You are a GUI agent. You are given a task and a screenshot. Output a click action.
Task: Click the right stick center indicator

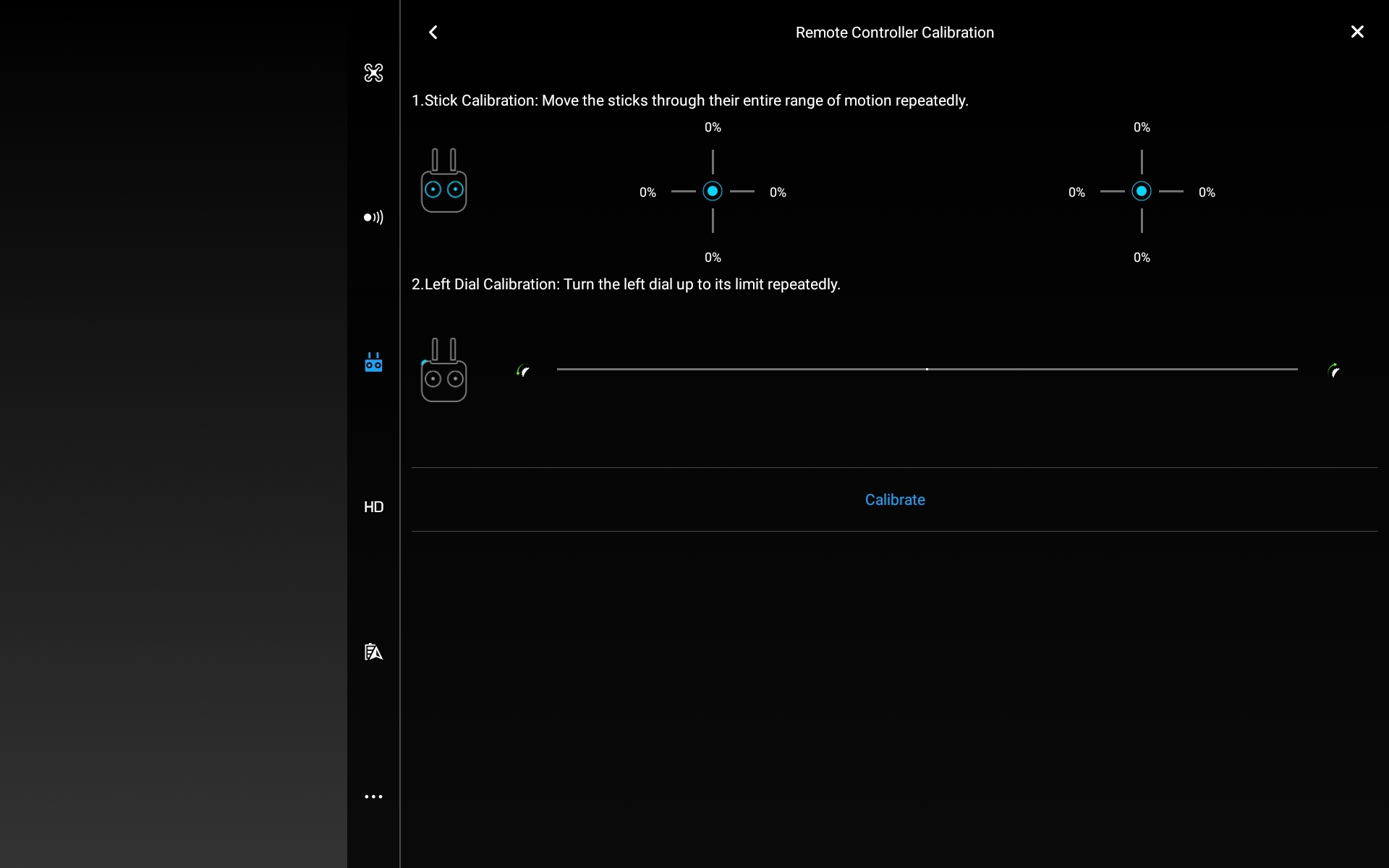tap(1142, 191)
